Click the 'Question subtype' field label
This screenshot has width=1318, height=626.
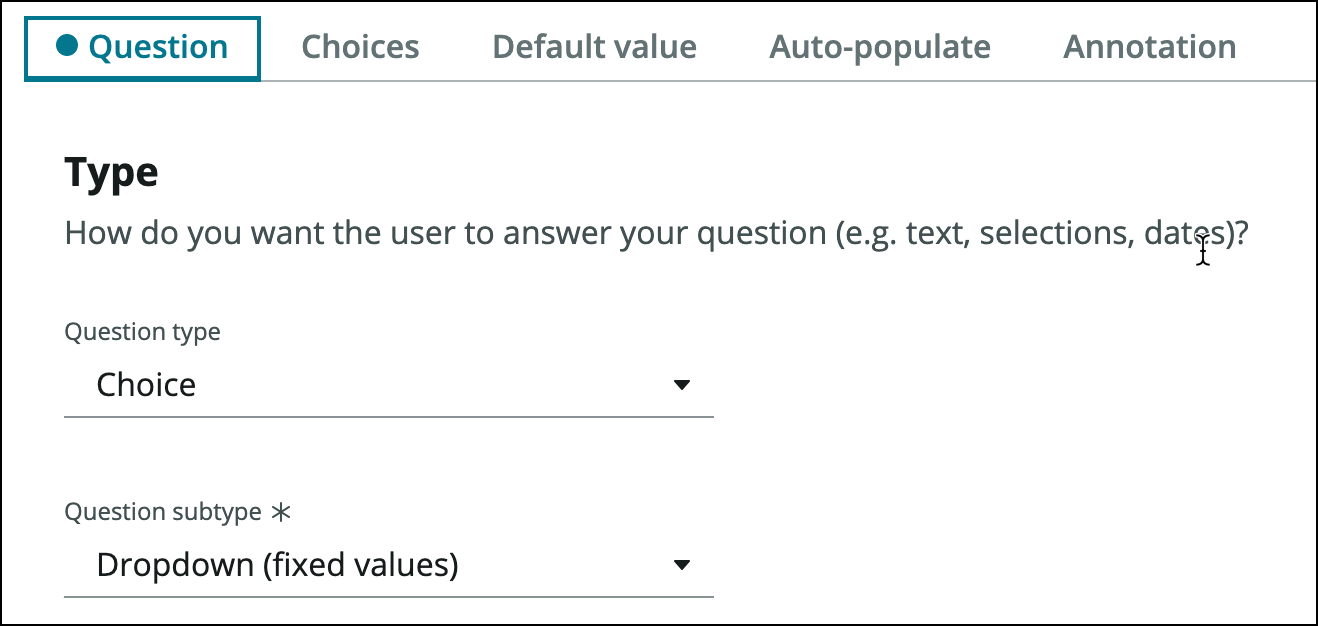pos(163,512)
